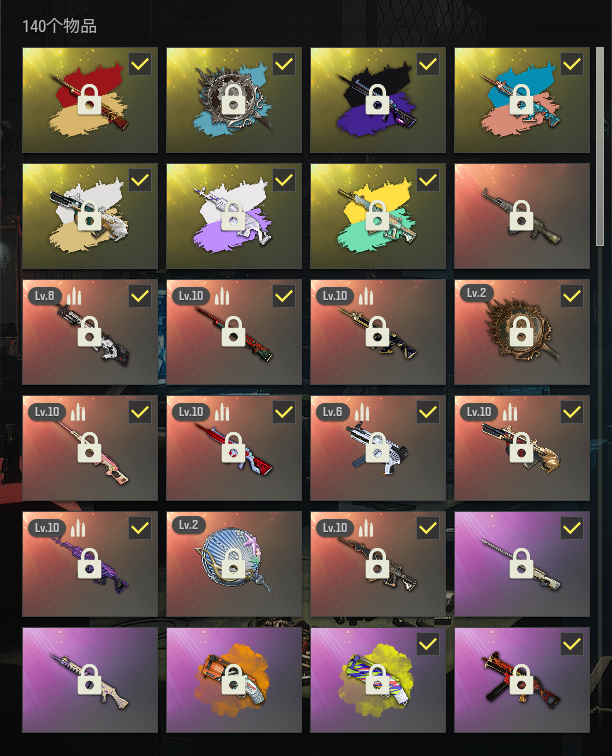Toggle the checkbox on yellow smoke pistol item
The height and width of the screenshot is (756, 612).
pyautogui.click(x=428, y=644)
